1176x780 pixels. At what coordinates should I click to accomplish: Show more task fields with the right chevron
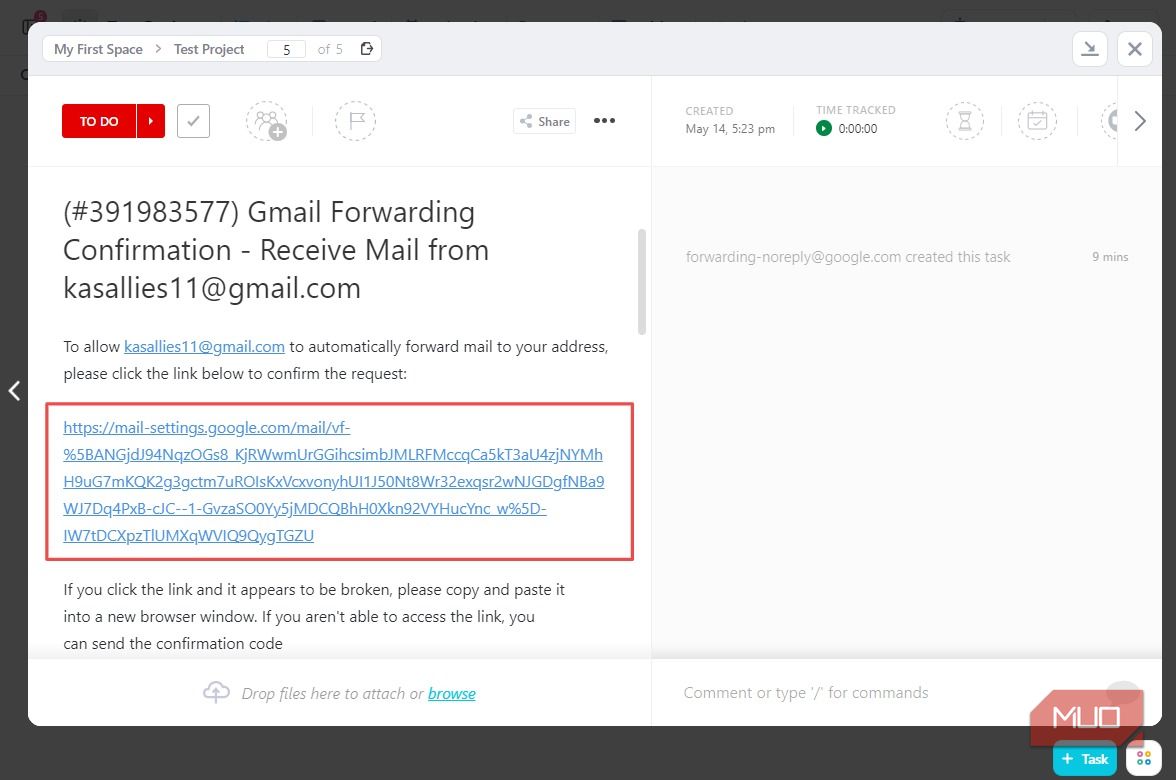click(1140, 121)
